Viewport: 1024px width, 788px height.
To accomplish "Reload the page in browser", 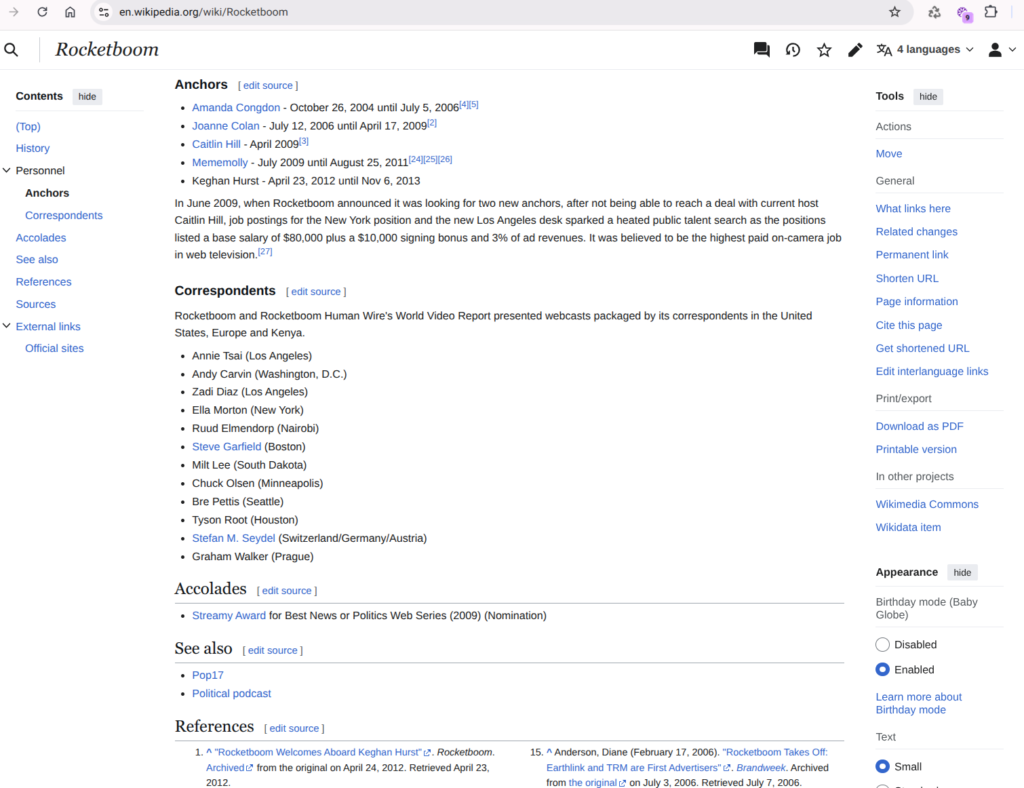I will (x=42, y=12).
